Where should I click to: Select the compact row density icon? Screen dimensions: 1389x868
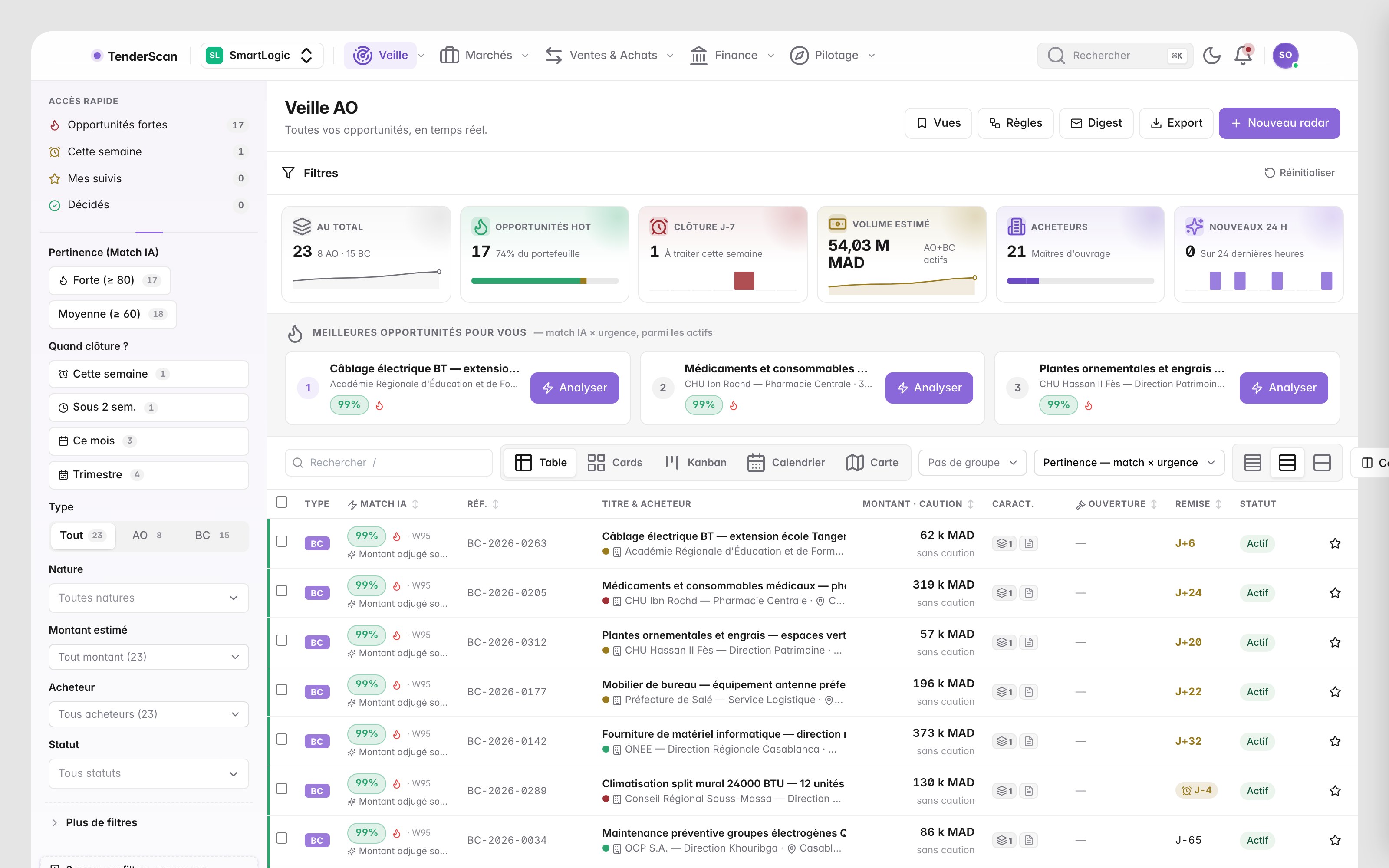pyautogui.click(x=1252, y=463)
